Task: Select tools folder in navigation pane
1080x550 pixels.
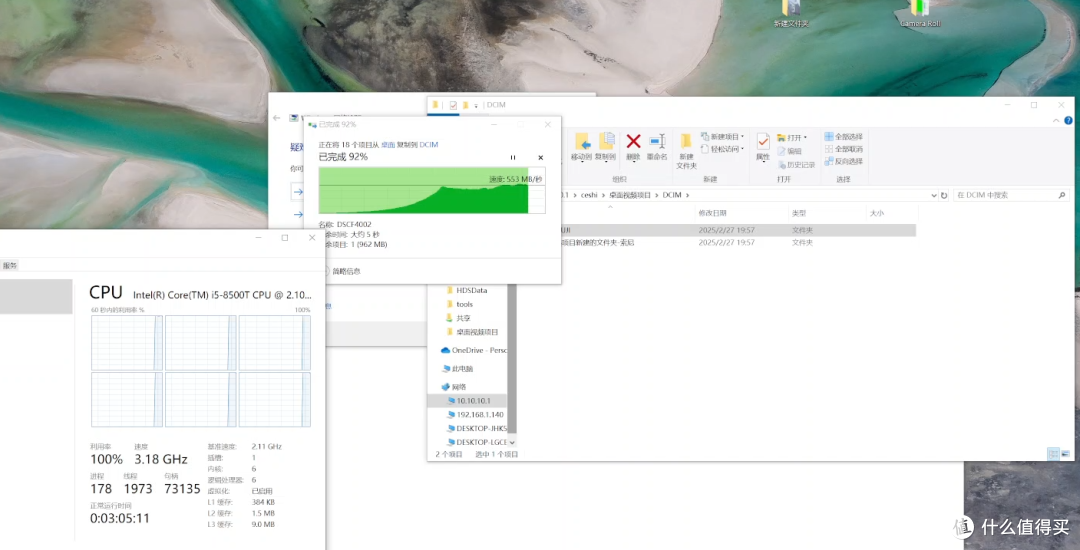Action: [x=459, y=304]
